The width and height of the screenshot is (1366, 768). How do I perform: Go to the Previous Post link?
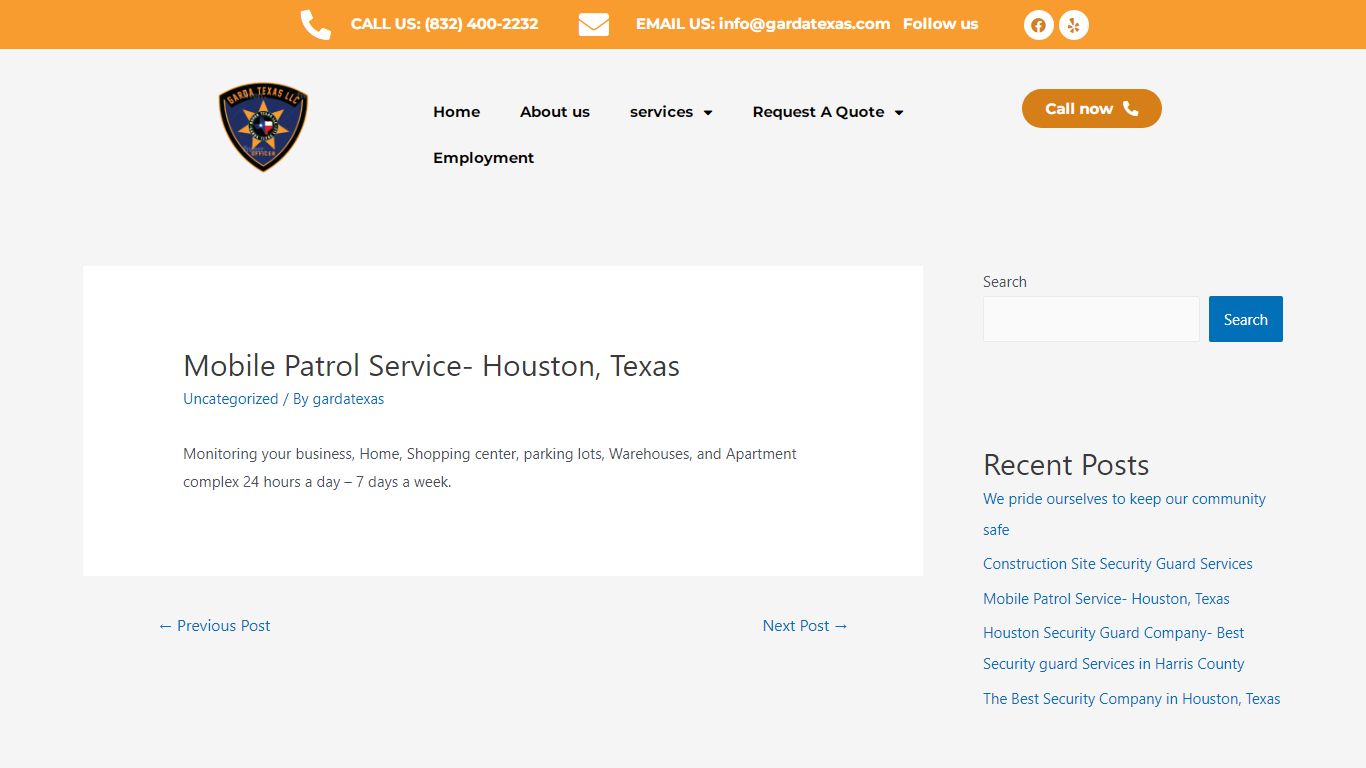click(x=214, y=626)
